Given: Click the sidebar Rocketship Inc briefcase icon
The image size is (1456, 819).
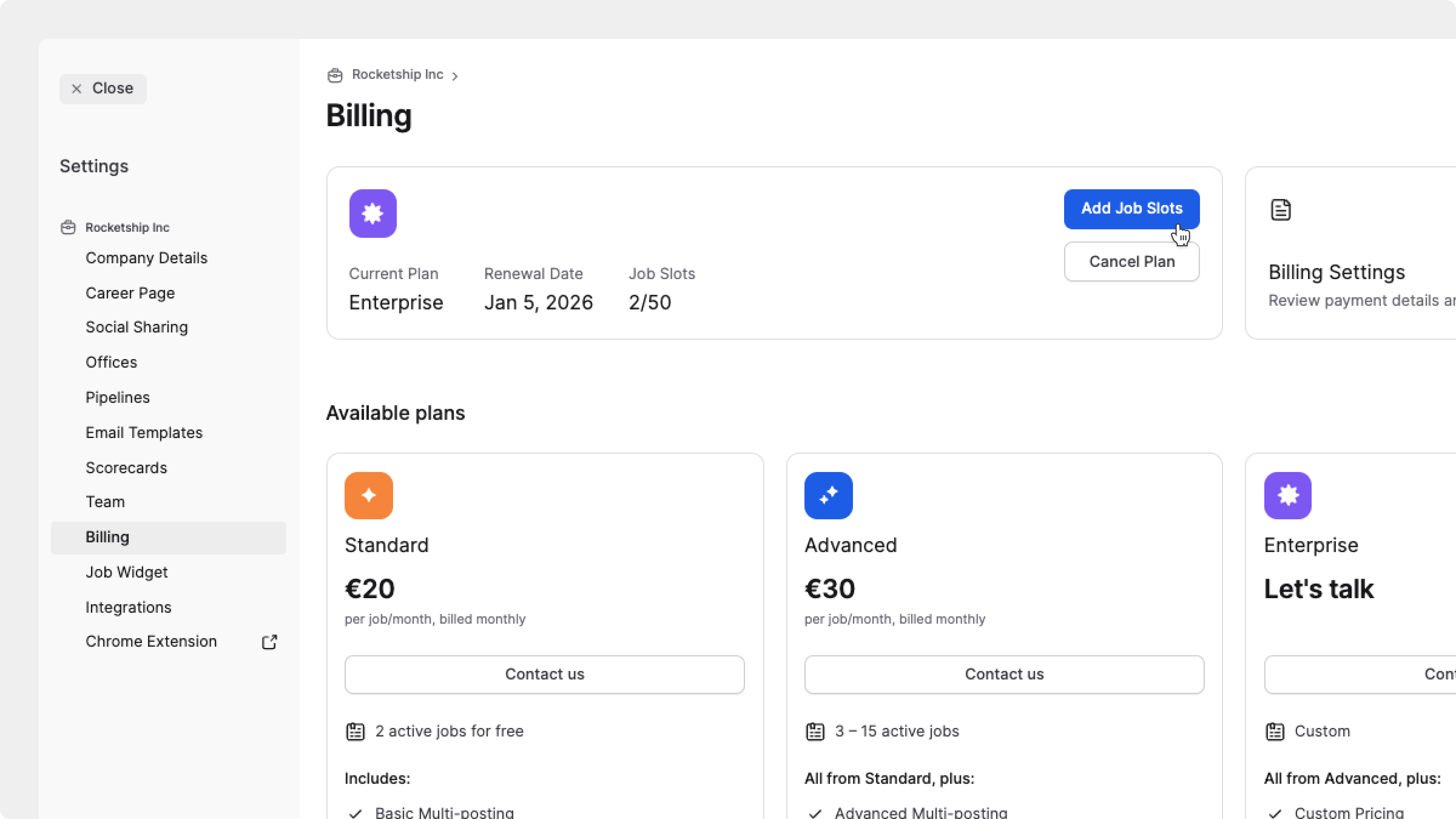Looking at the screenshot, I should pyautogui.click(x=68, y=227).
